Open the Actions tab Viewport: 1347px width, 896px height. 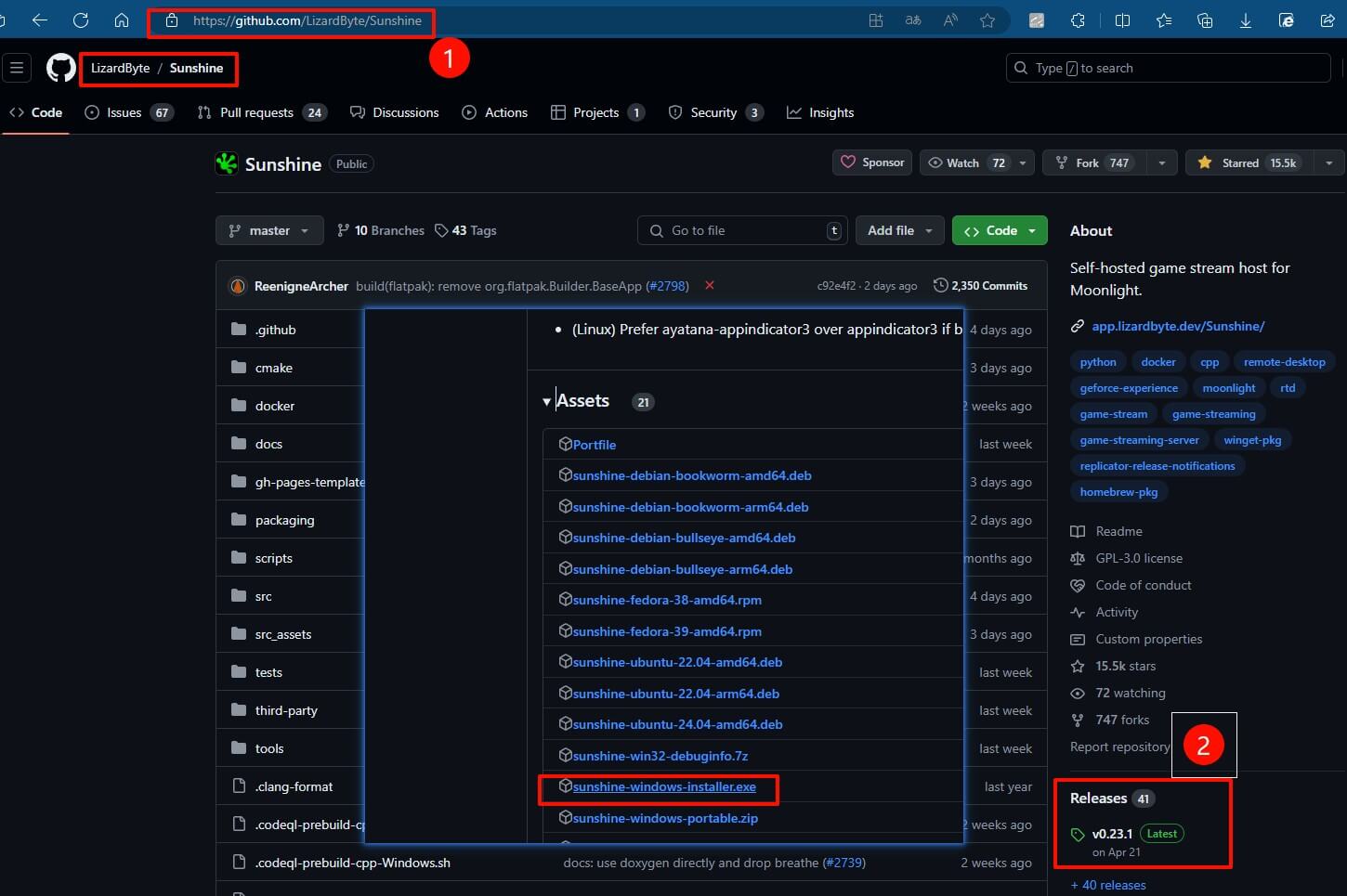click(495, 112)
